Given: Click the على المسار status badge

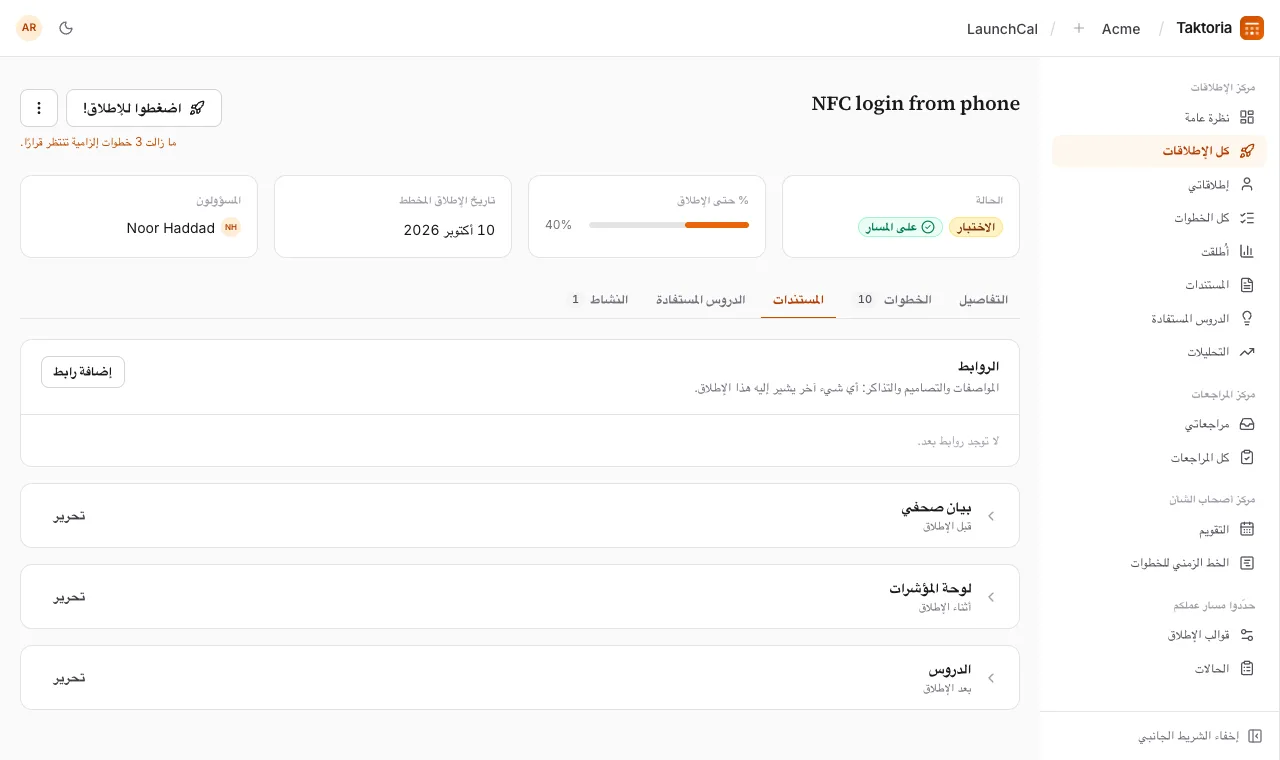Looking at the screenshot, I should (900, 227).
